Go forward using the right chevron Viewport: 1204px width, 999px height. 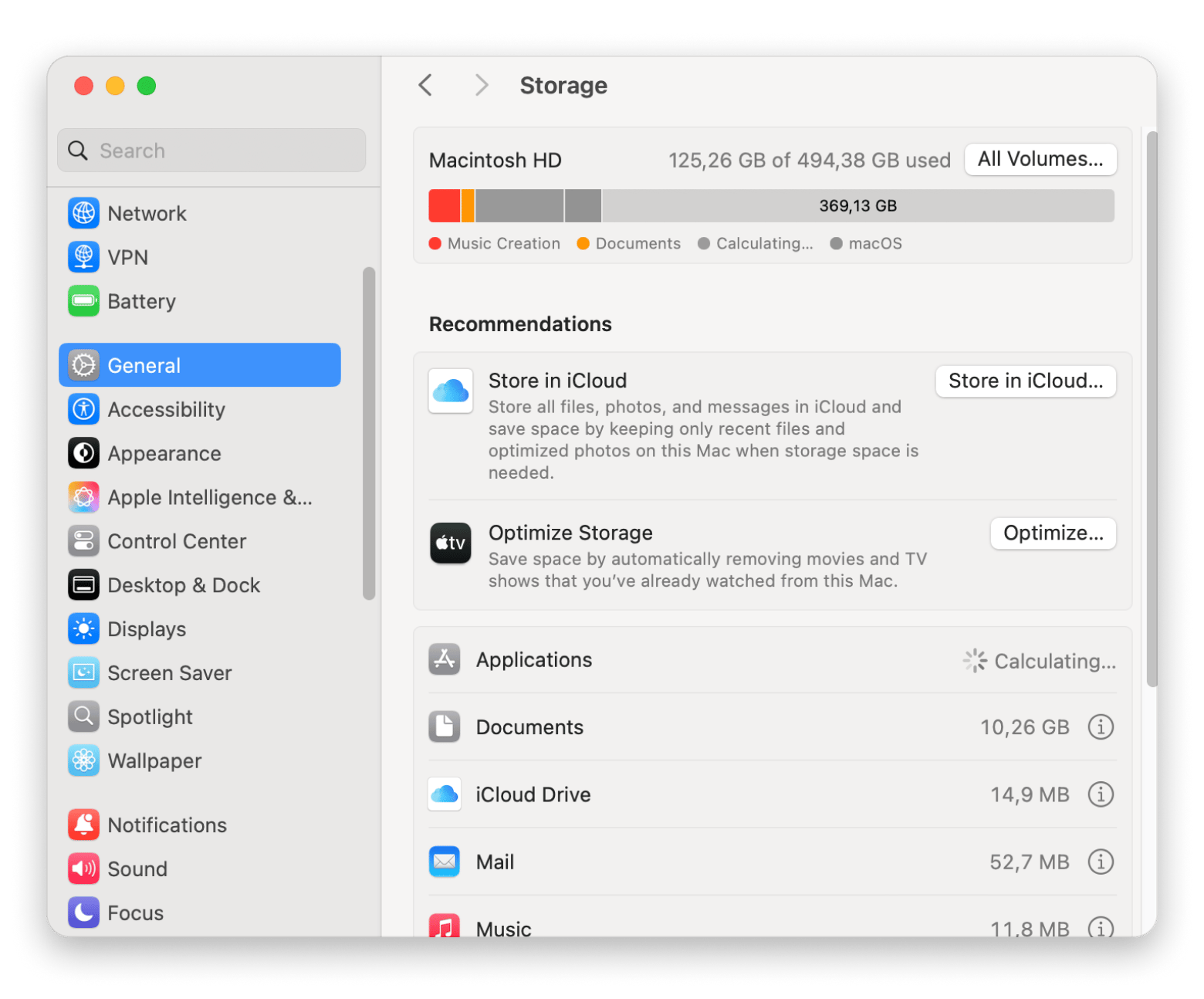(482, 85)
